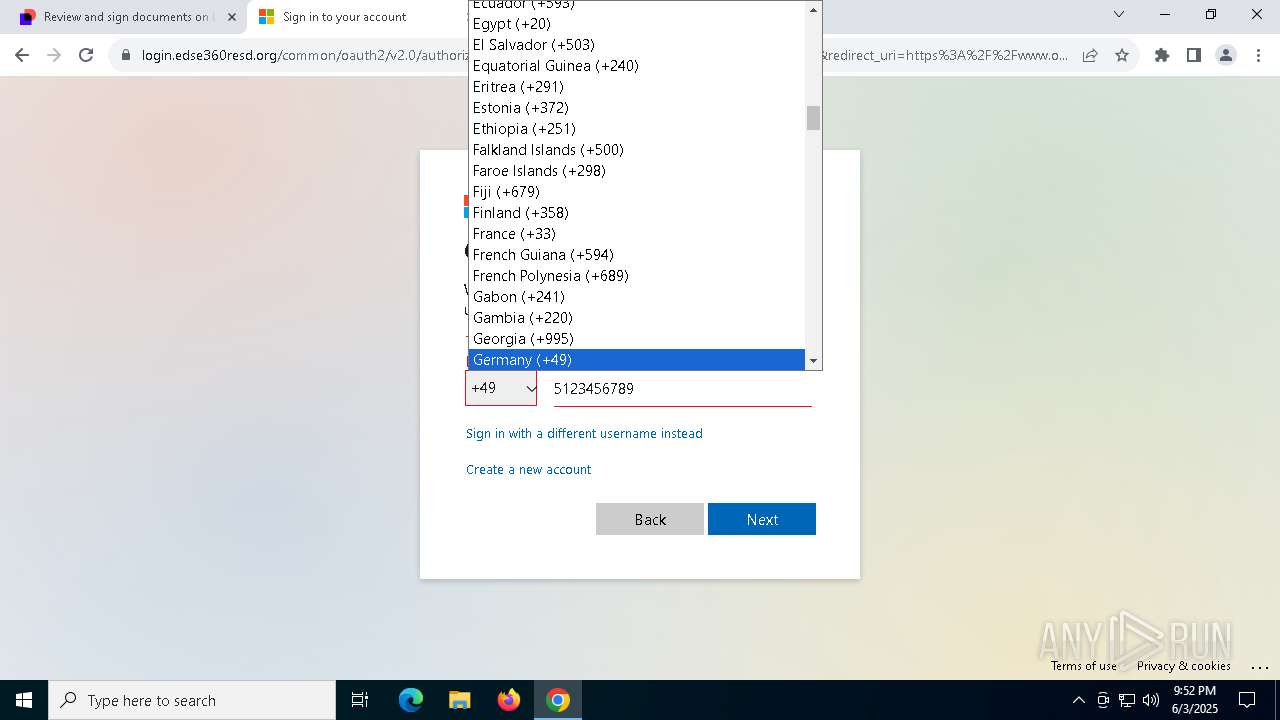Pick Estonia (+372) in country list
Image resolution: width=1280 pixels, height=720 pixels.
coord(637,108)
